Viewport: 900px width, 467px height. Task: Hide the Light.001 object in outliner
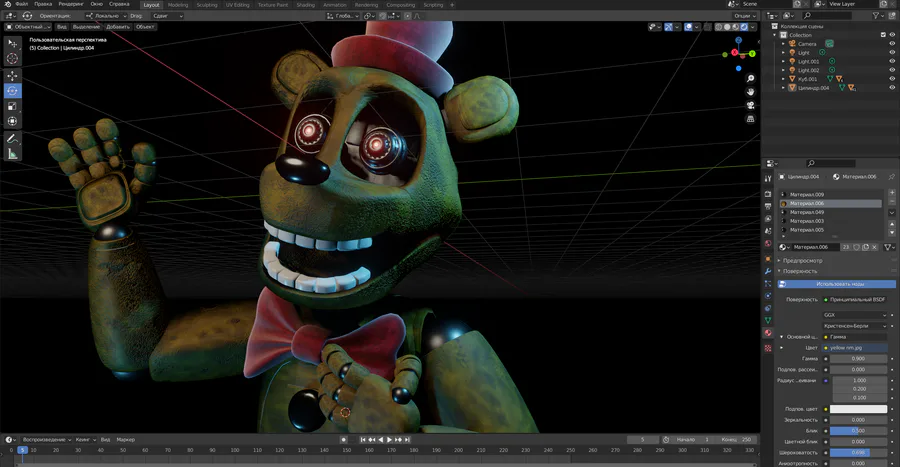click(892, 61)
